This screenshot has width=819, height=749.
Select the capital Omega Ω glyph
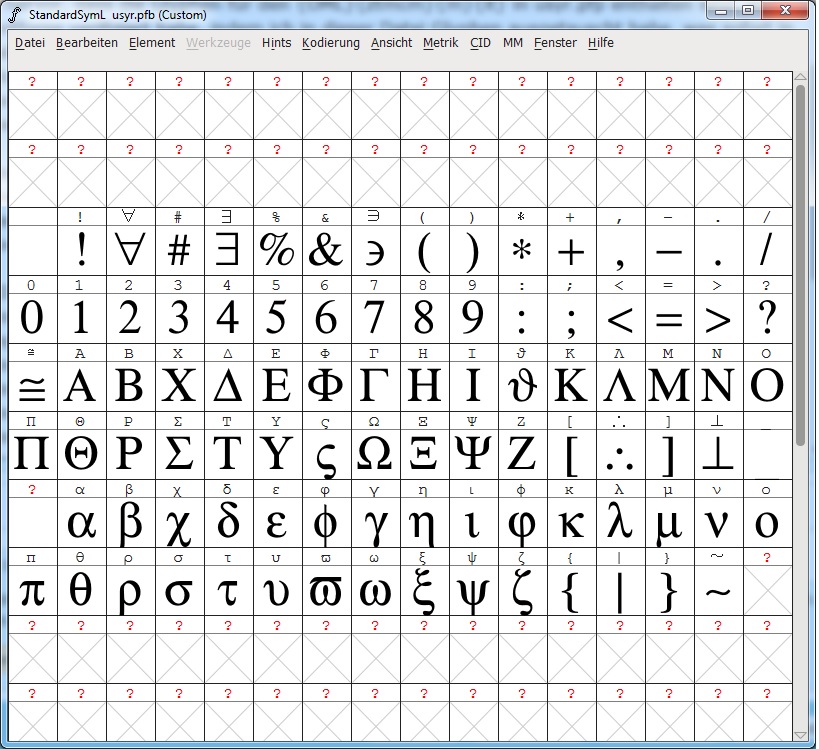374,453
